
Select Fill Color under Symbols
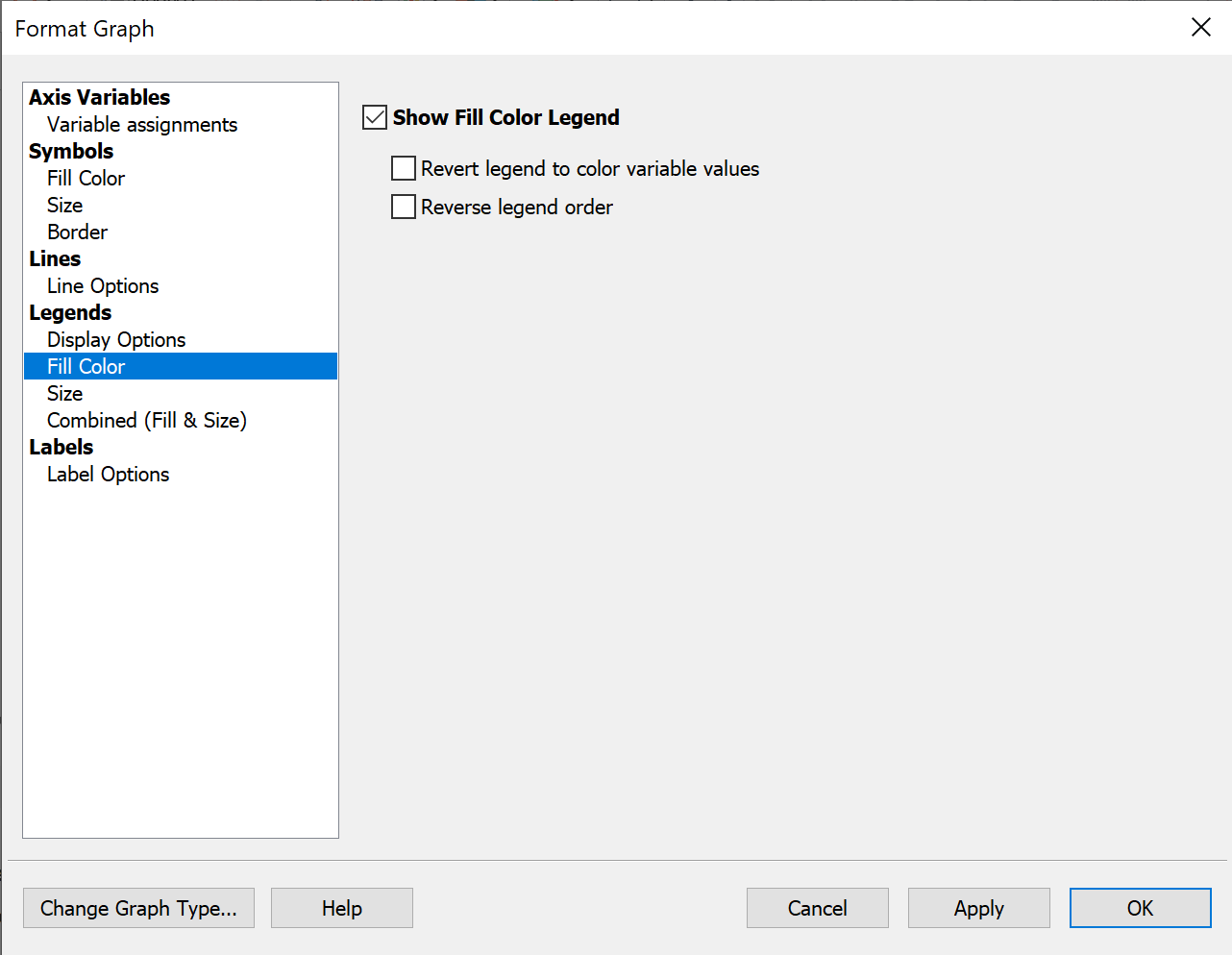point(86,178)
